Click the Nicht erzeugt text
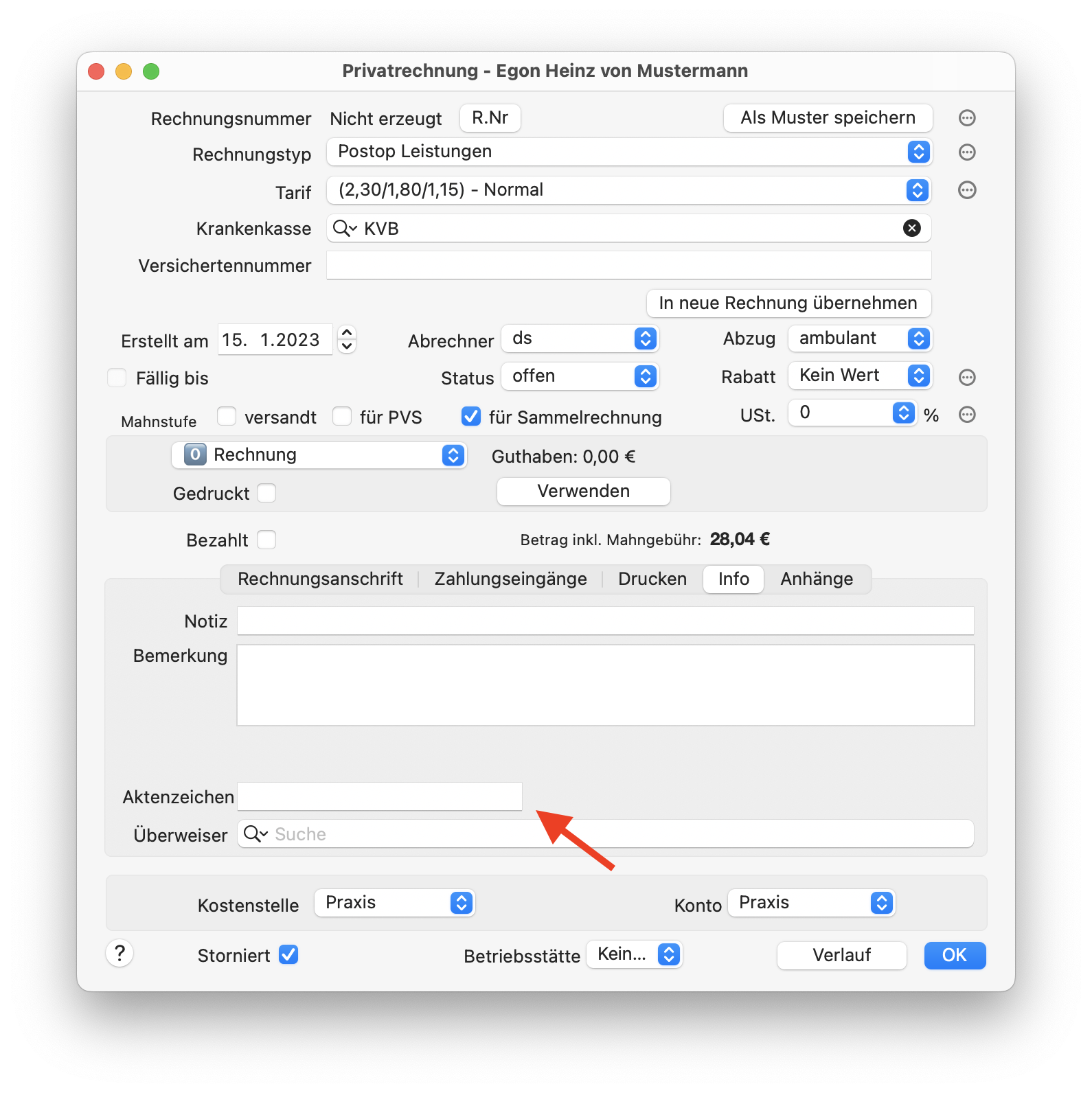The image size is (1092, 1093). (x=386, y=119)
